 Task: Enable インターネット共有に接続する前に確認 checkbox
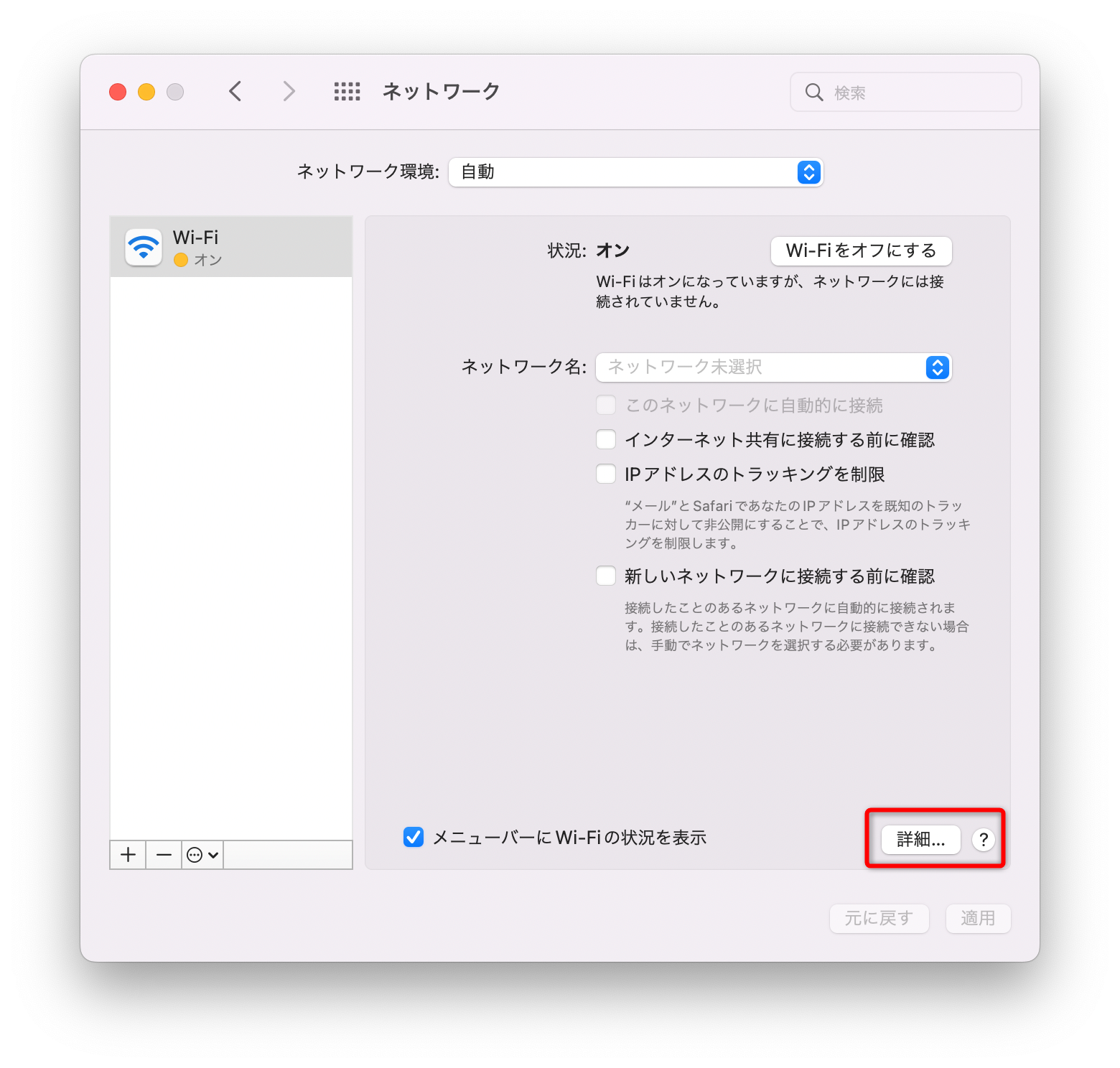(x=606, y=439)
